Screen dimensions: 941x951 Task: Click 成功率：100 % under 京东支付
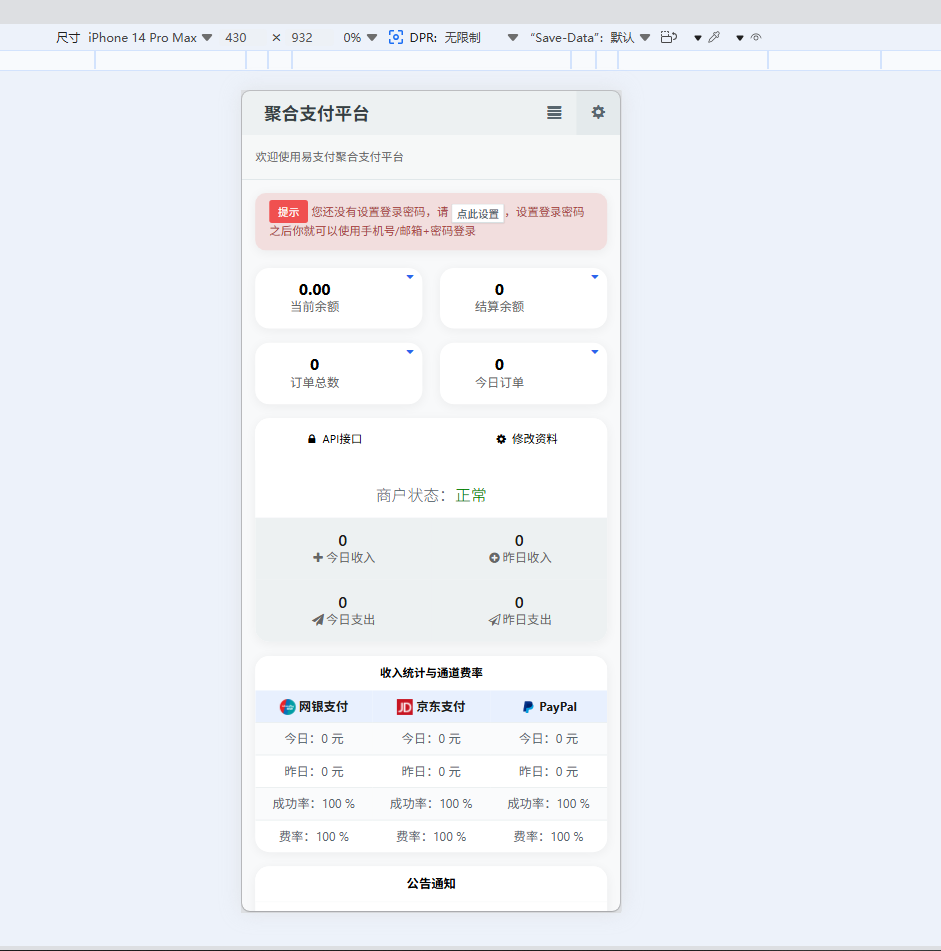click(x=431, y=804)
